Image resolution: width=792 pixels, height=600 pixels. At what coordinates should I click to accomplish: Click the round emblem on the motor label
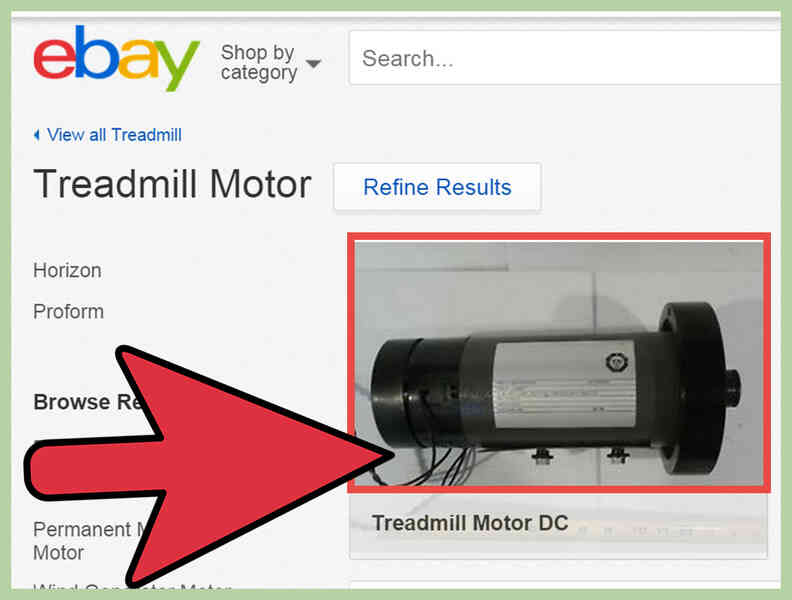(617, 362)
